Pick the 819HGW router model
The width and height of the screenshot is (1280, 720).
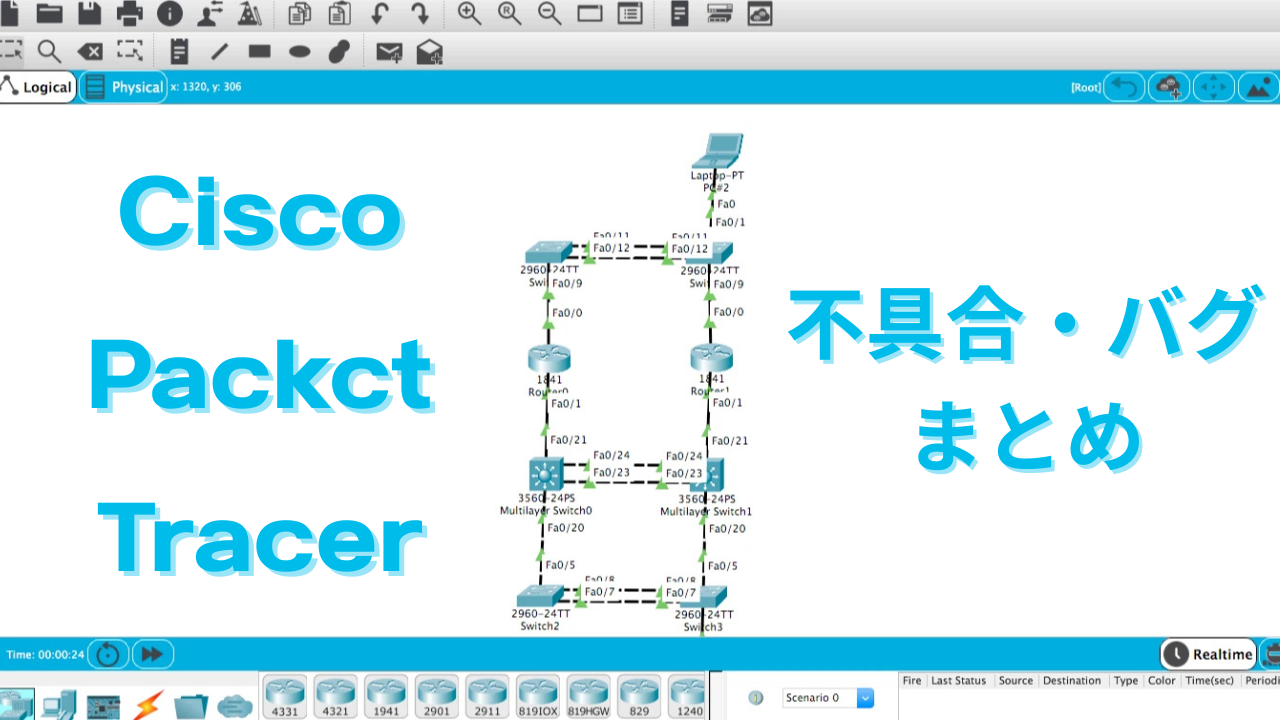click(589, 697)
